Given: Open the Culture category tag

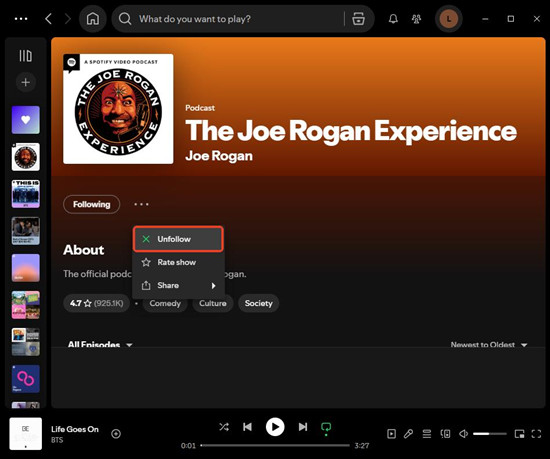Looking at the screenshot, I should coord(213,303).
